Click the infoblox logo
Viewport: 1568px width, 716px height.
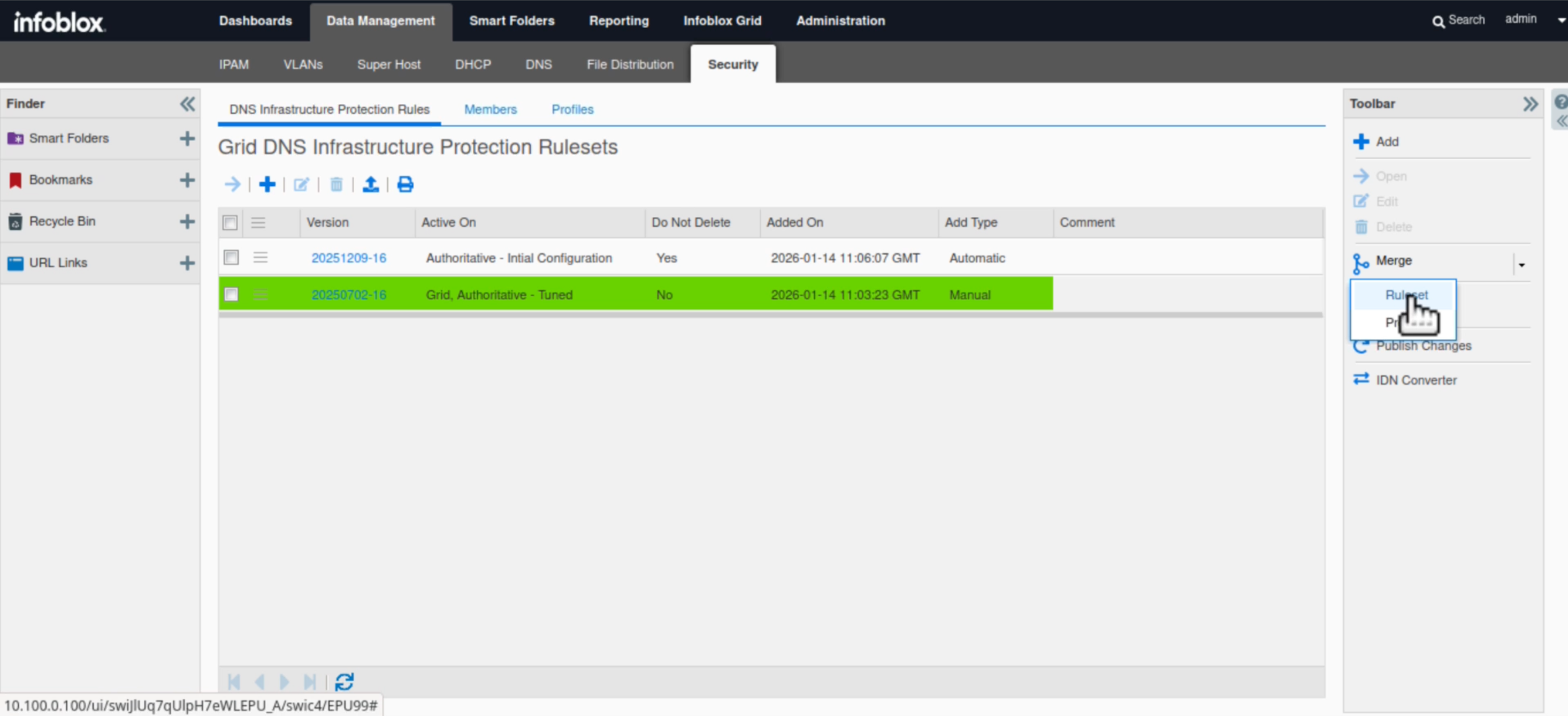(59, 22)
